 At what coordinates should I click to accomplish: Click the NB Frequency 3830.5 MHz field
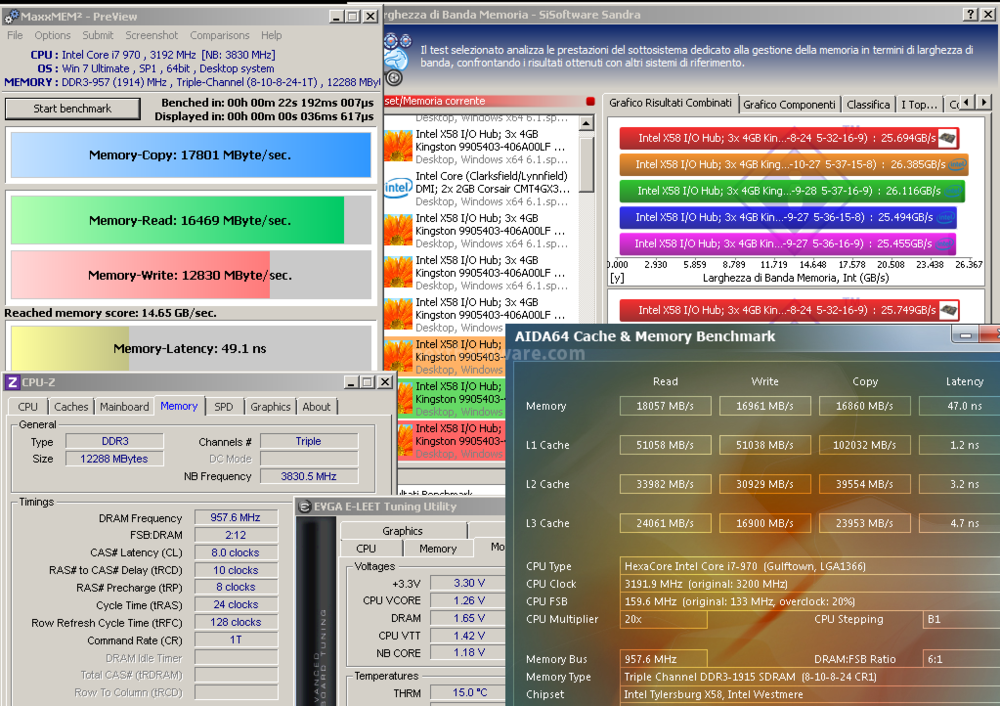[309, 476]
